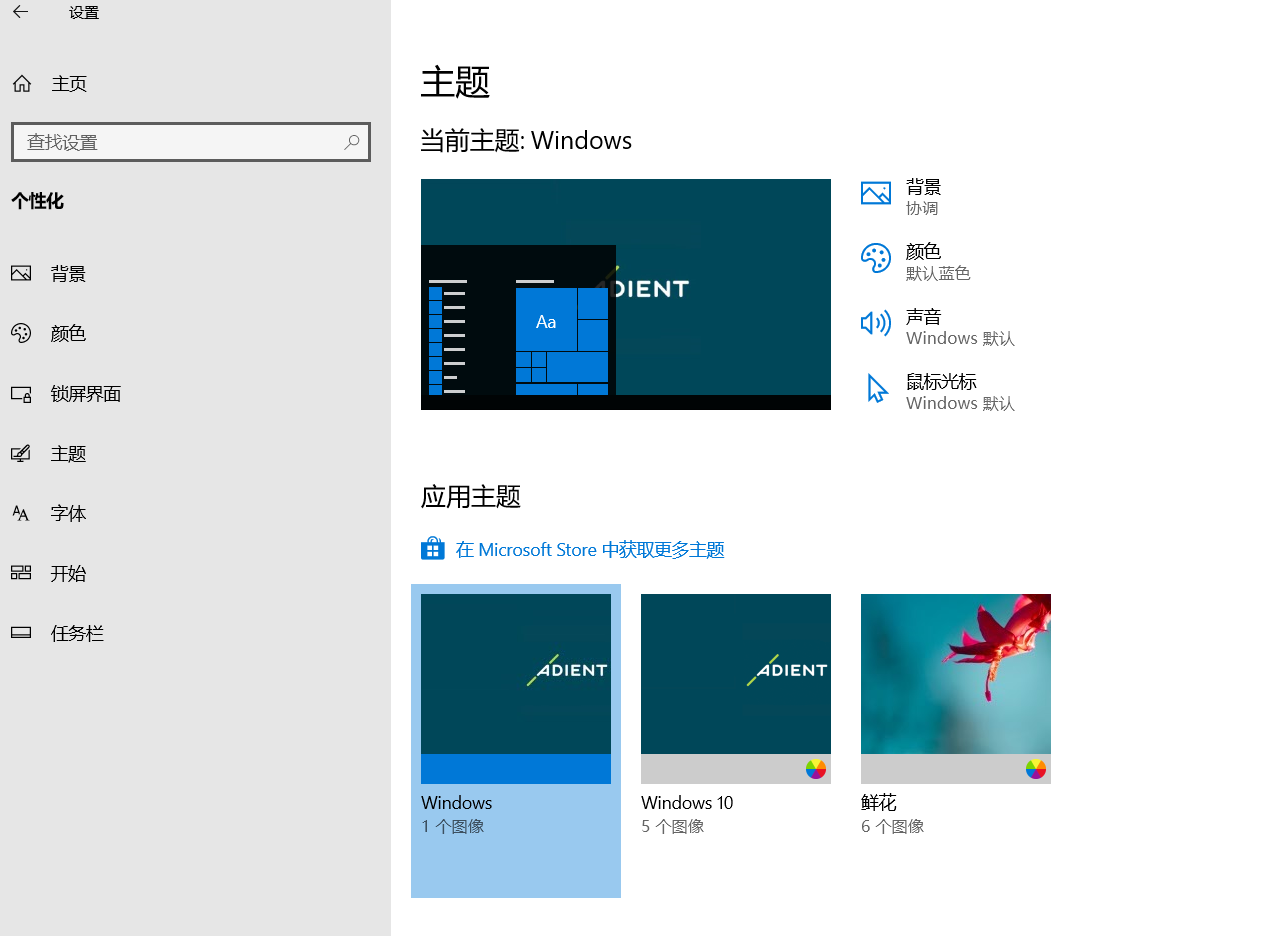This screenshot has width=1266, height=936.
Task: Click the 应用主题 heading
Action: [x=471, y=496]
